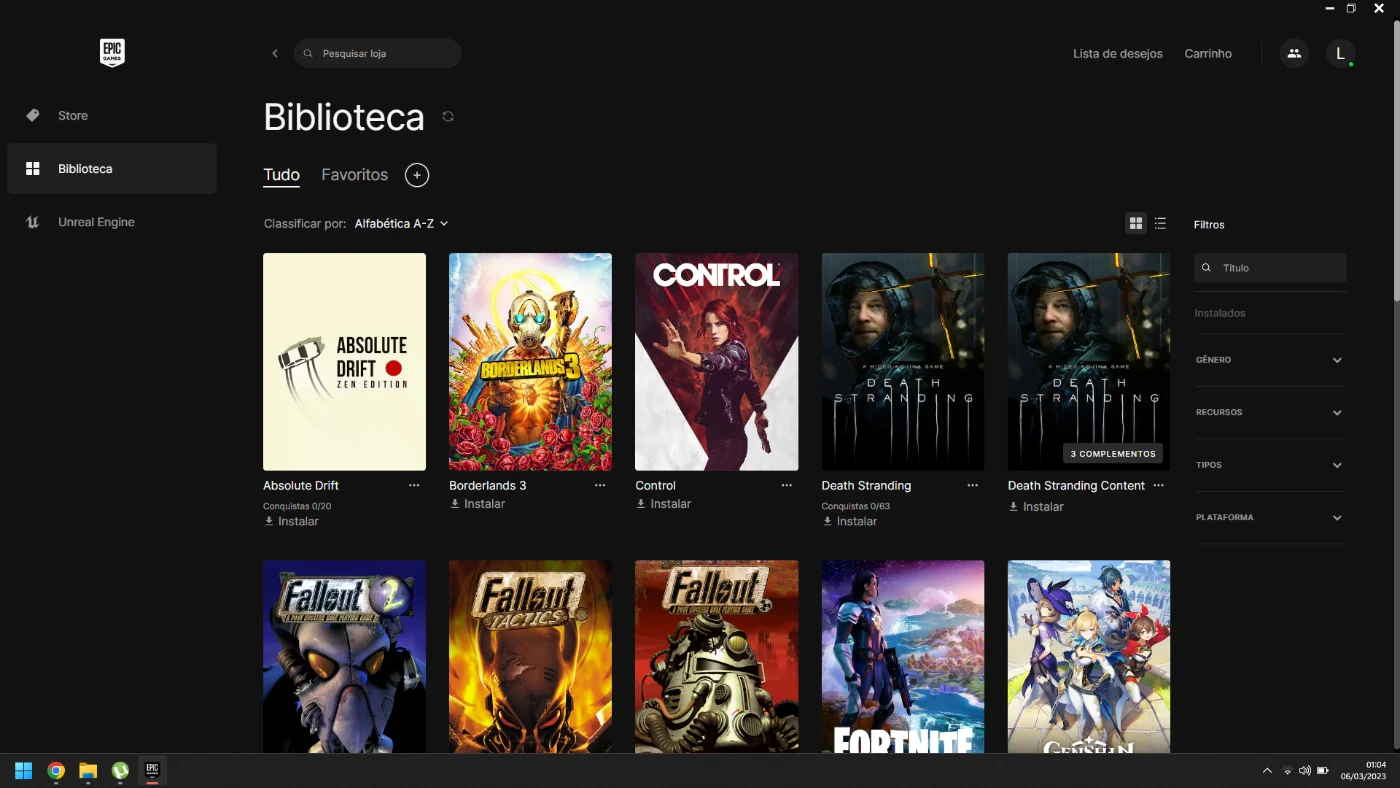Open Unreal Engine in the sidebar
Viewport: 1400px width, 788px height.
click(x=112, y=222)
